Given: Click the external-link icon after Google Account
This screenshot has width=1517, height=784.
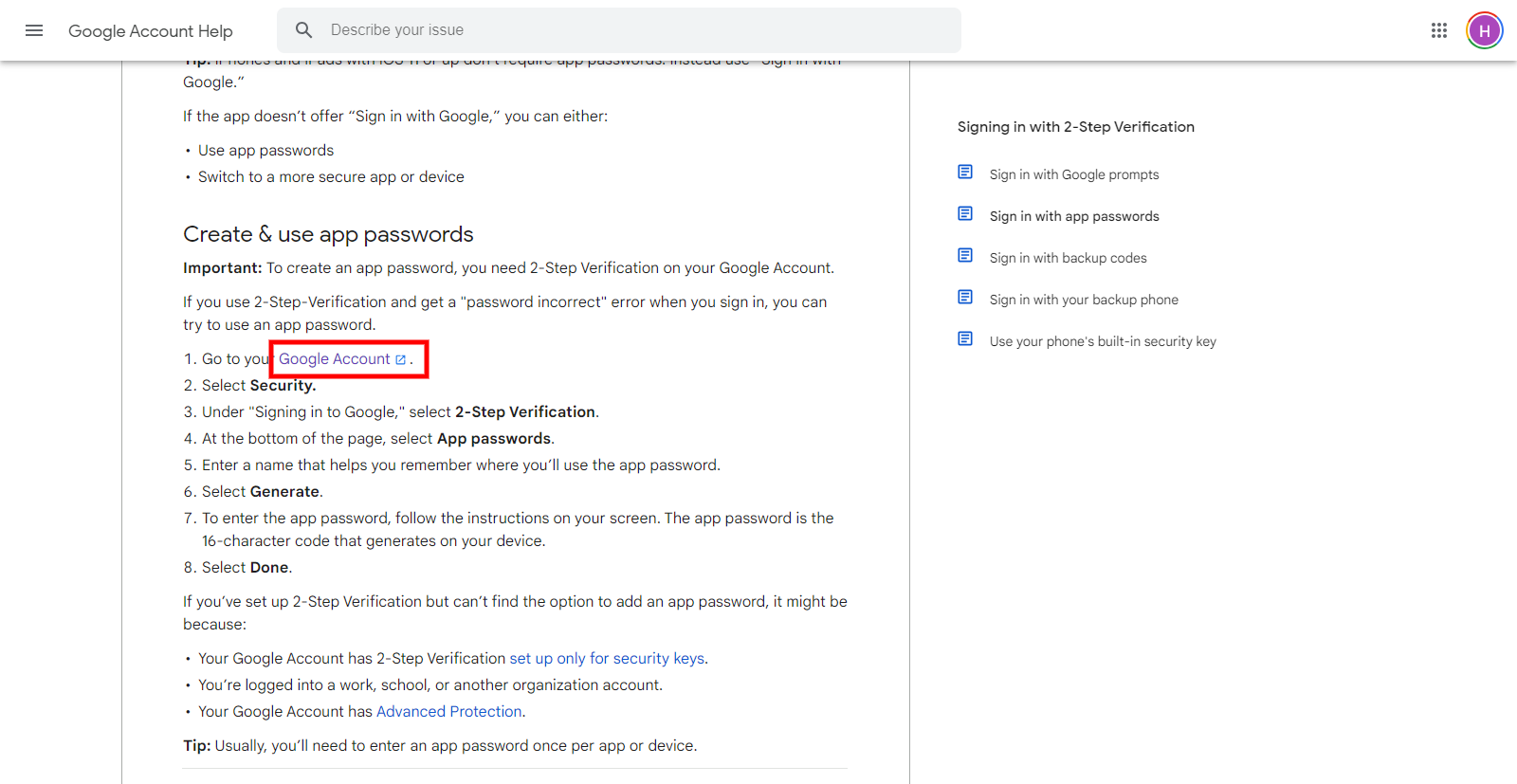Looking at the screenshot, I should point(401,359).
